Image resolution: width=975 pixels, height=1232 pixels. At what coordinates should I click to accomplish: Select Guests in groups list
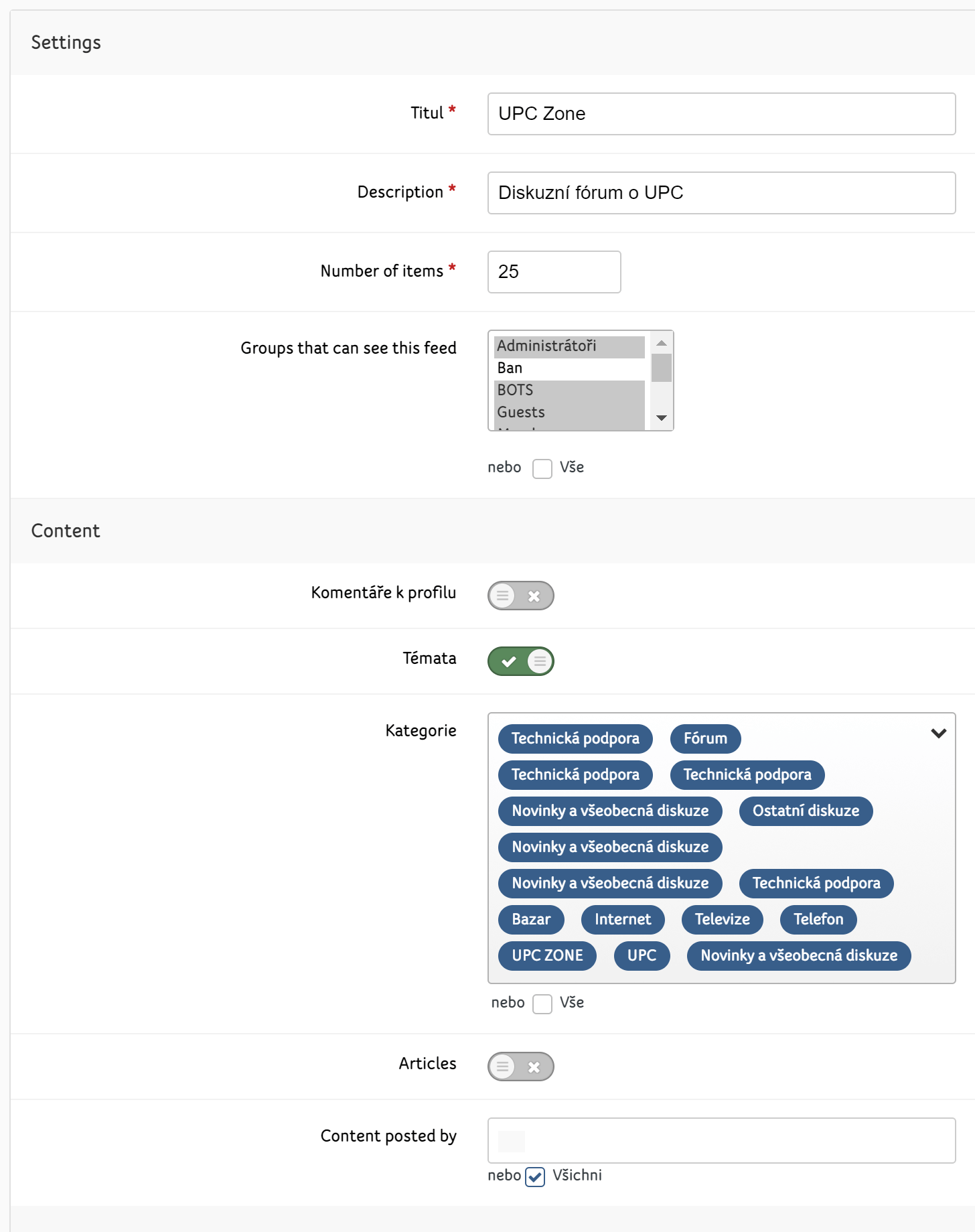click(569, 413)
